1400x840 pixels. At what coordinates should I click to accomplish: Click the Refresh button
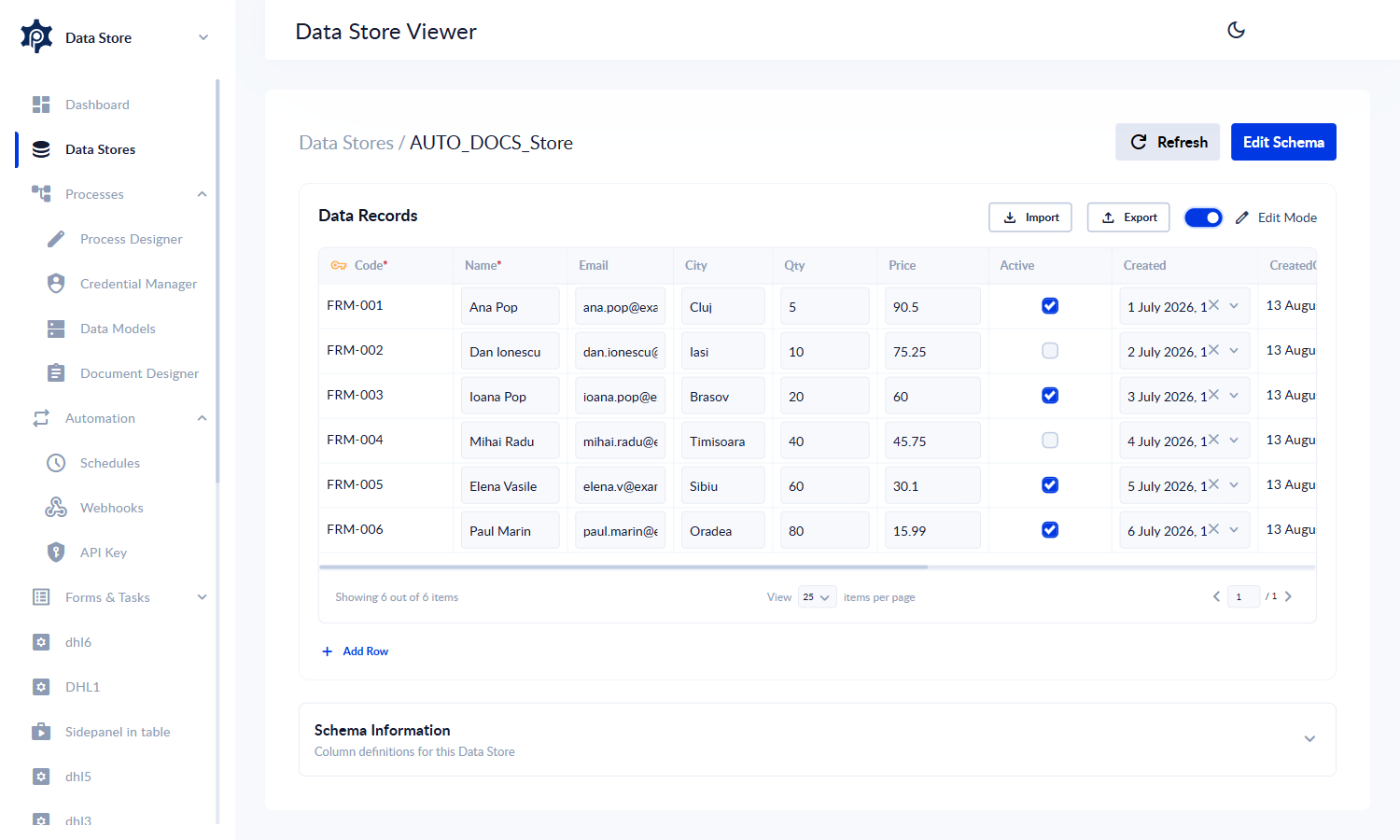click(x=1168, y=142)
